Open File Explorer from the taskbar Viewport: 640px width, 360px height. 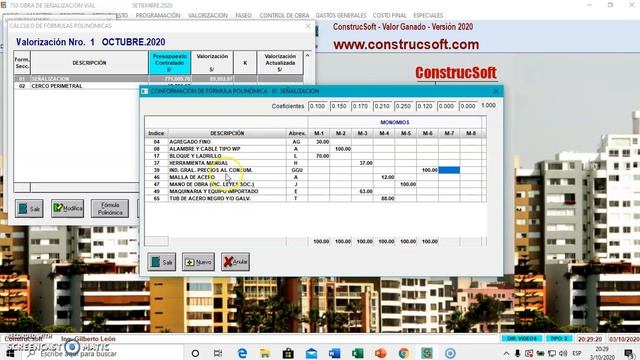pos(265,353)
